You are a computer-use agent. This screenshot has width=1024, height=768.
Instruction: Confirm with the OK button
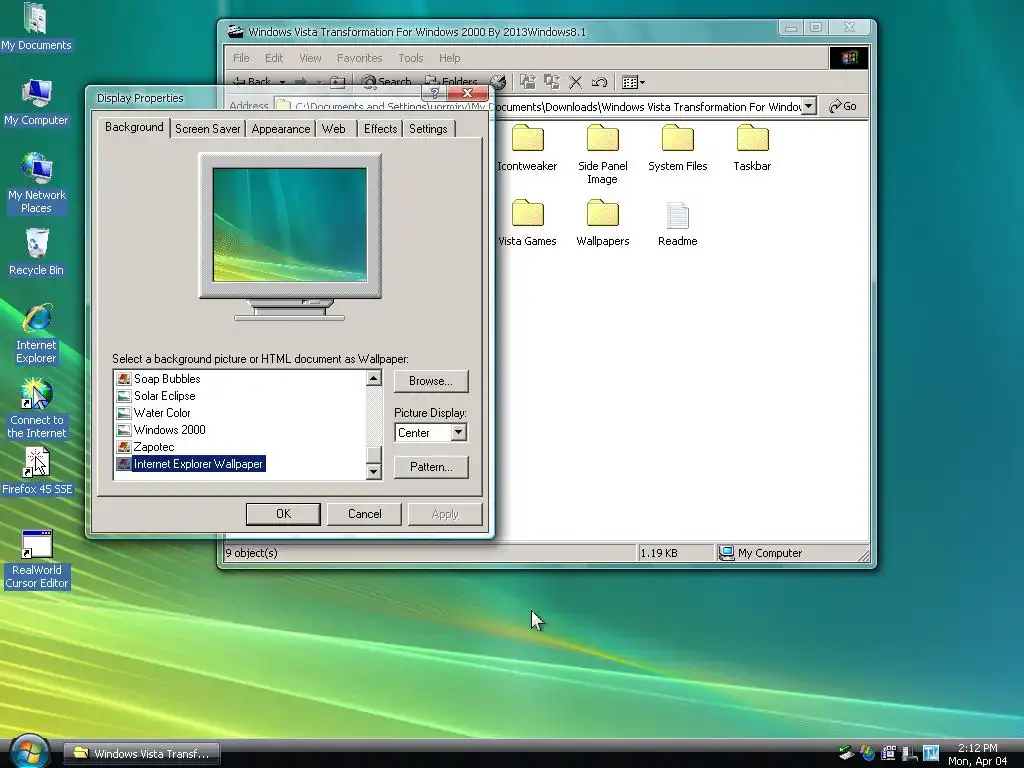point(283,514)
